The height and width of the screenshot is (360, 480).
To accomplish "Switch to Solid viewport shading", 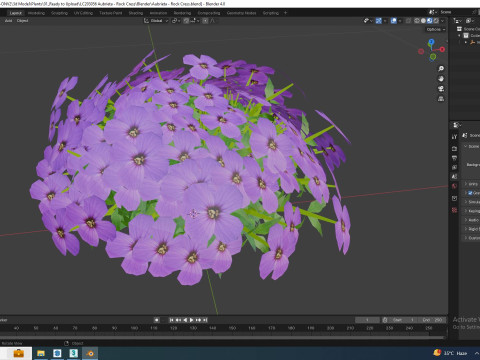I will click(423, 21).
